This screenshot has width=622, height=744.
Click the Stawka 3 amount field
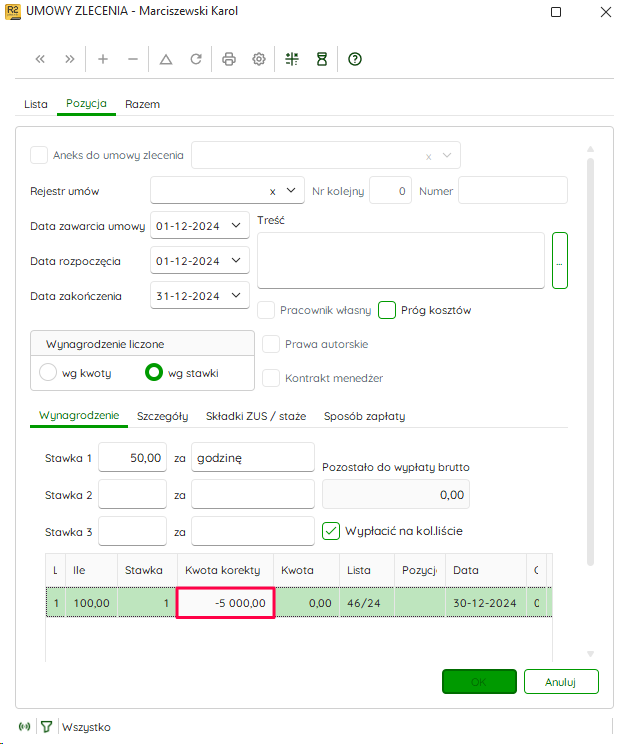click(x=132, y=531)
